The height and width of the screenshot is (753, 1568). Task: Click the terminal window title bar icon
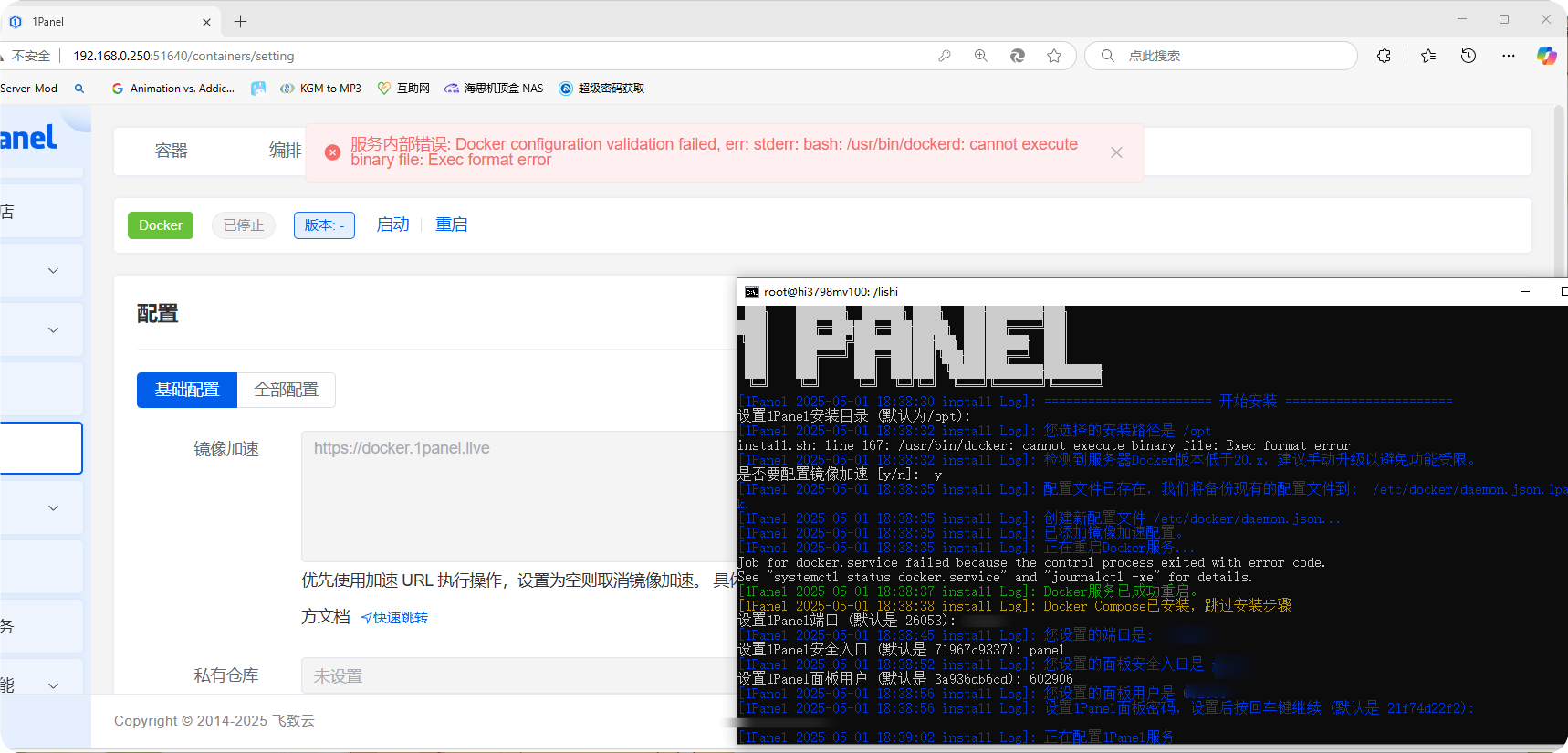(752, 292)
